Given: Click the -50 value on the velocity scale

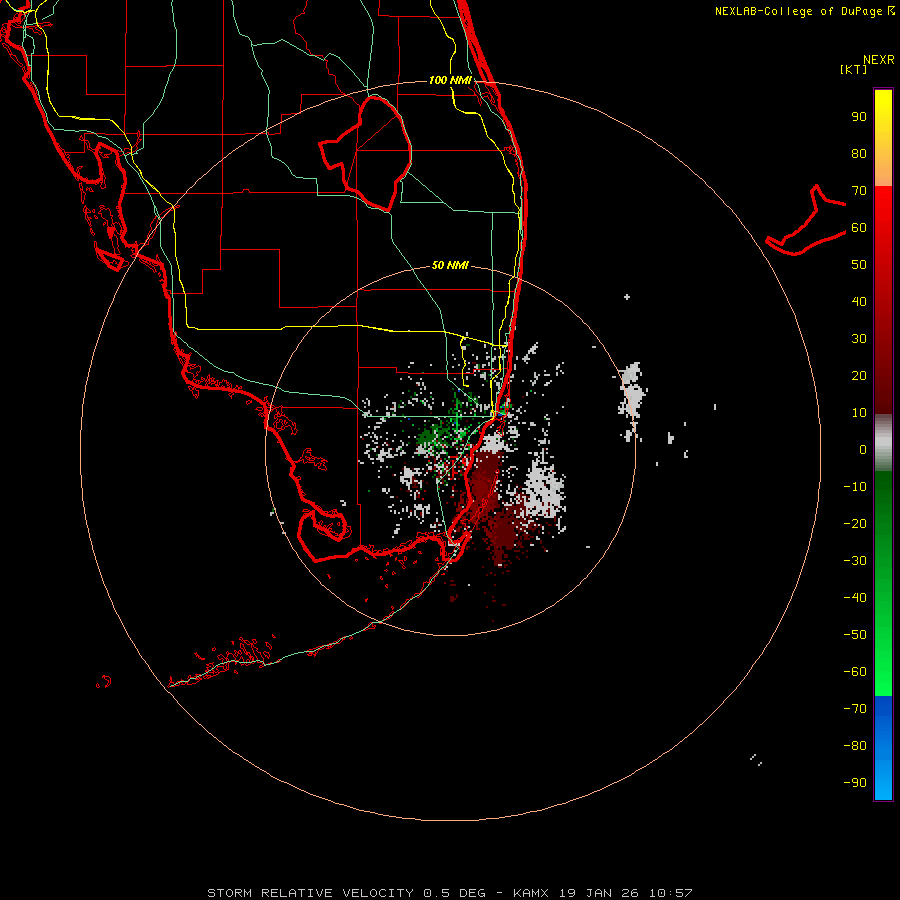Looking at the screenshot, I should click(x=855, y=634).
